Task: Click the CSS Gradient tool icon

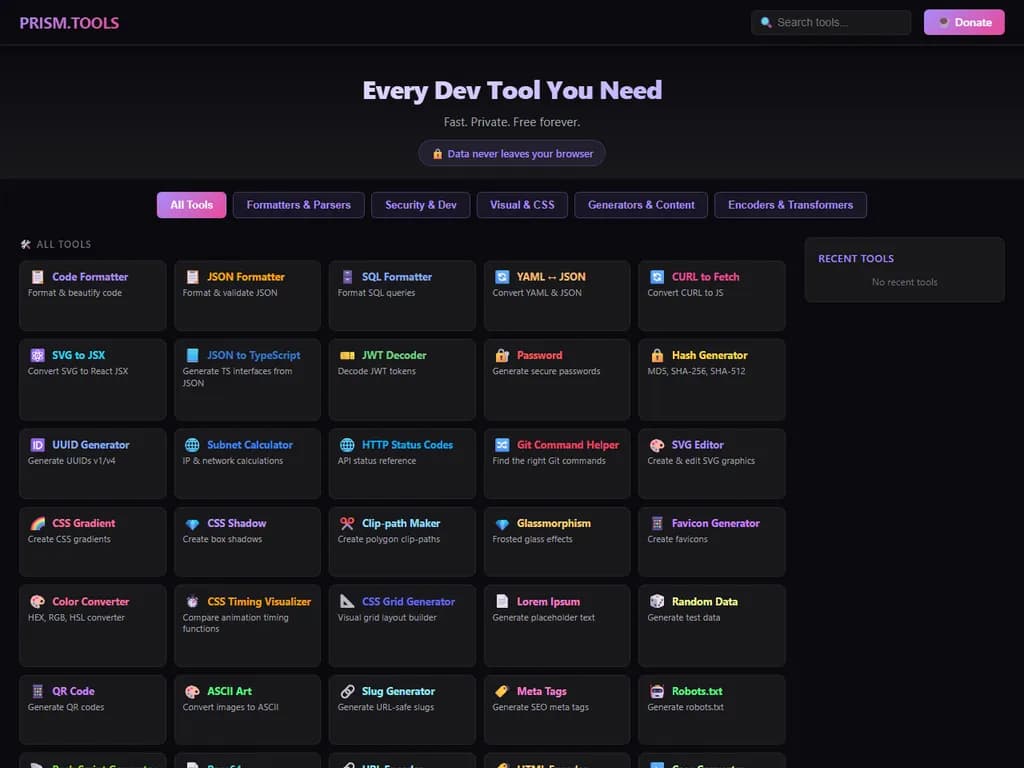Action: (38, 523)
